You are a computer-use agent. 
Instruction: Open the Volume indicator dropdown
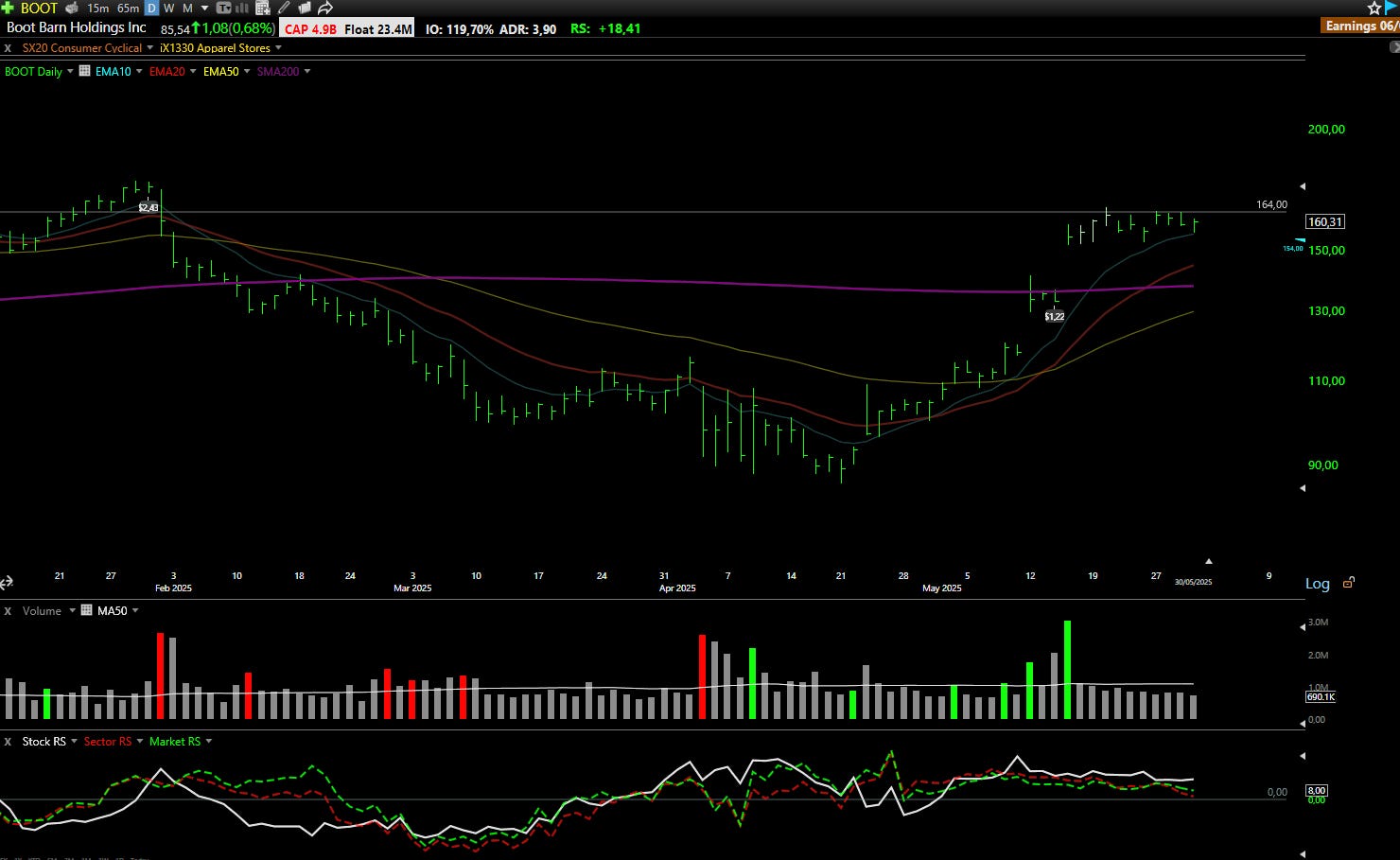(x=72, y=611)
